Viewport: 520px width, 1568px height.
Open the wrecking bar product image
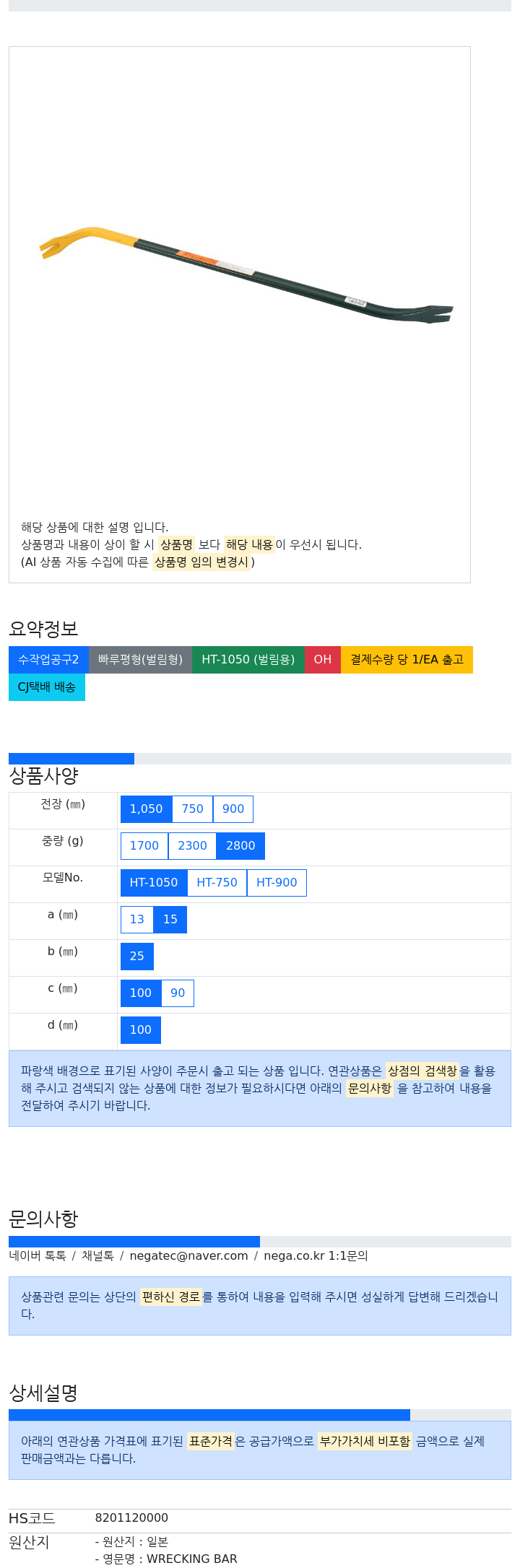[246, 274]
